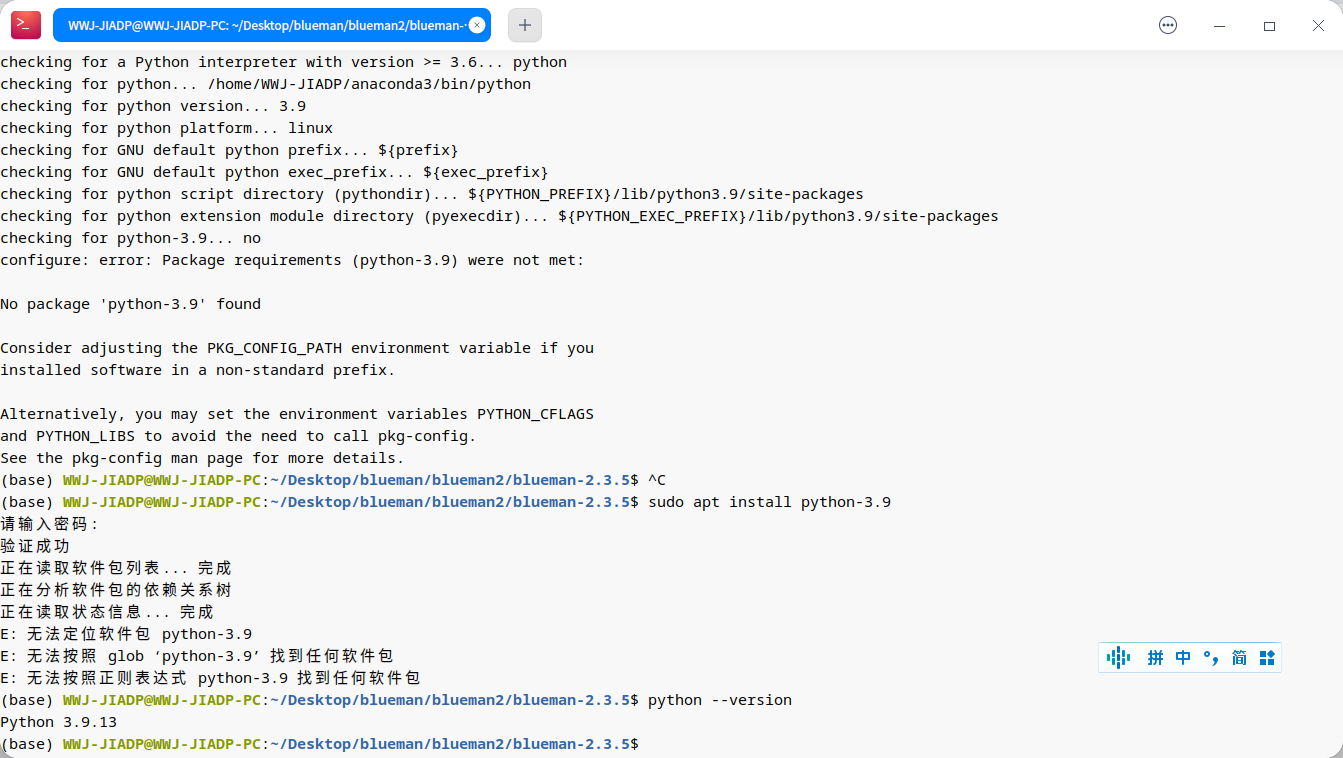The width and height of the screenshot is (1343, 758).
Task: Click the voice input icon on the IME bar
Action: pyautogui.click(x=1118, y=657)
